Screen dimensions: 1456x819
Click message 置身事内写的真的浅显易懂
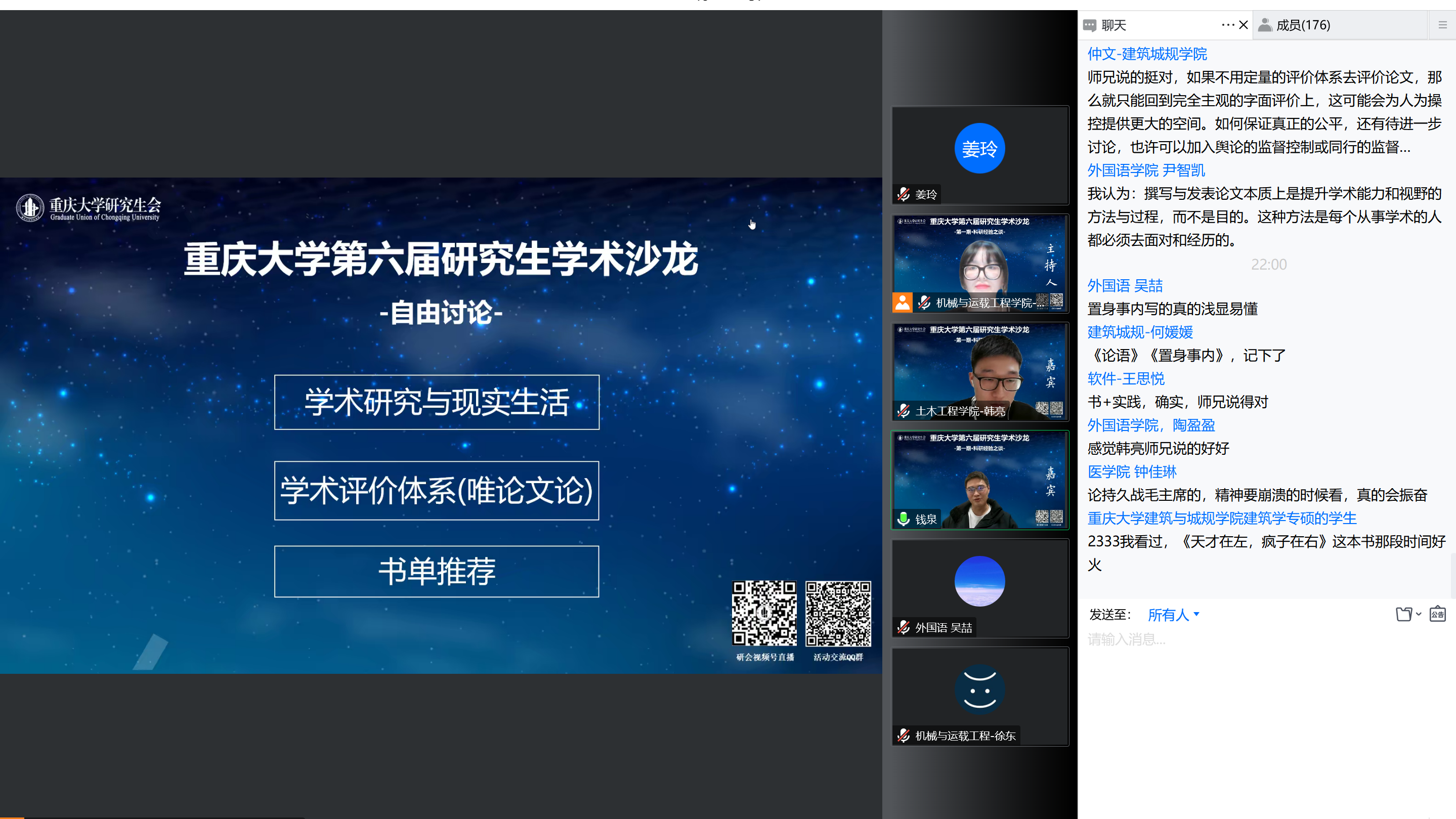coord(1172,309)
